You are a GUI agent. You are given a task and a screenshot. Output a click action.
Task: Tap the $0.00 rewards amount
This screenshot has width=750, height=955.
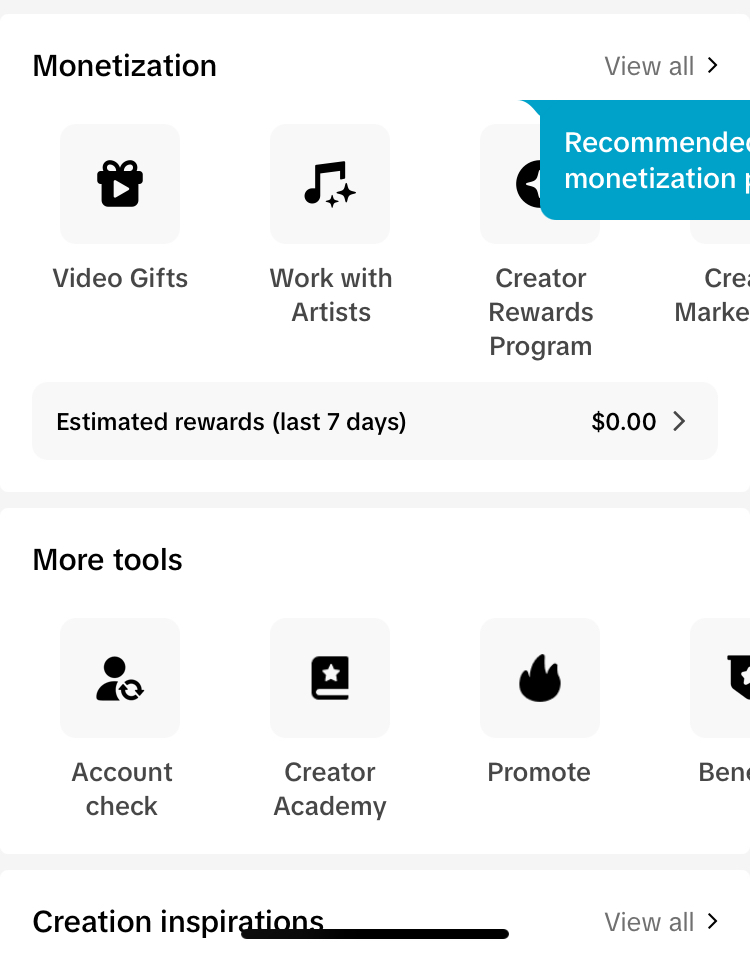pos(623,421)
